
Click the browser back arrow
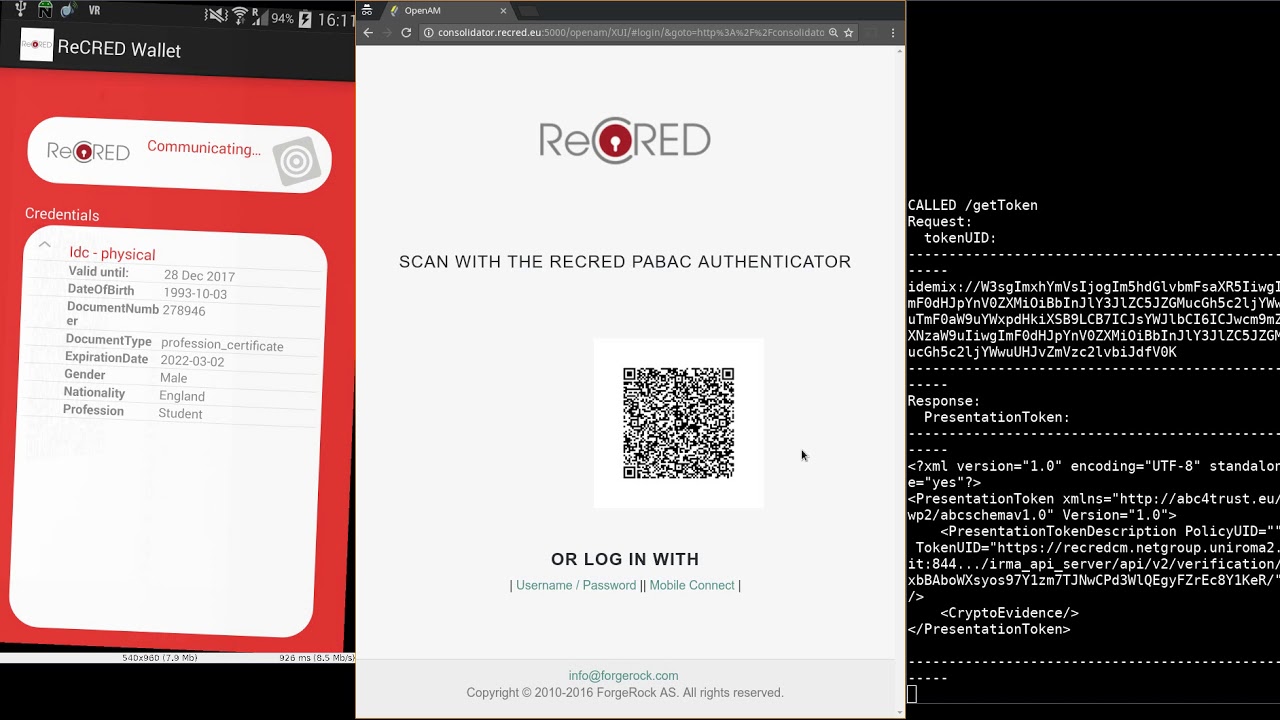pyautogui.click(x=368, y=32)
